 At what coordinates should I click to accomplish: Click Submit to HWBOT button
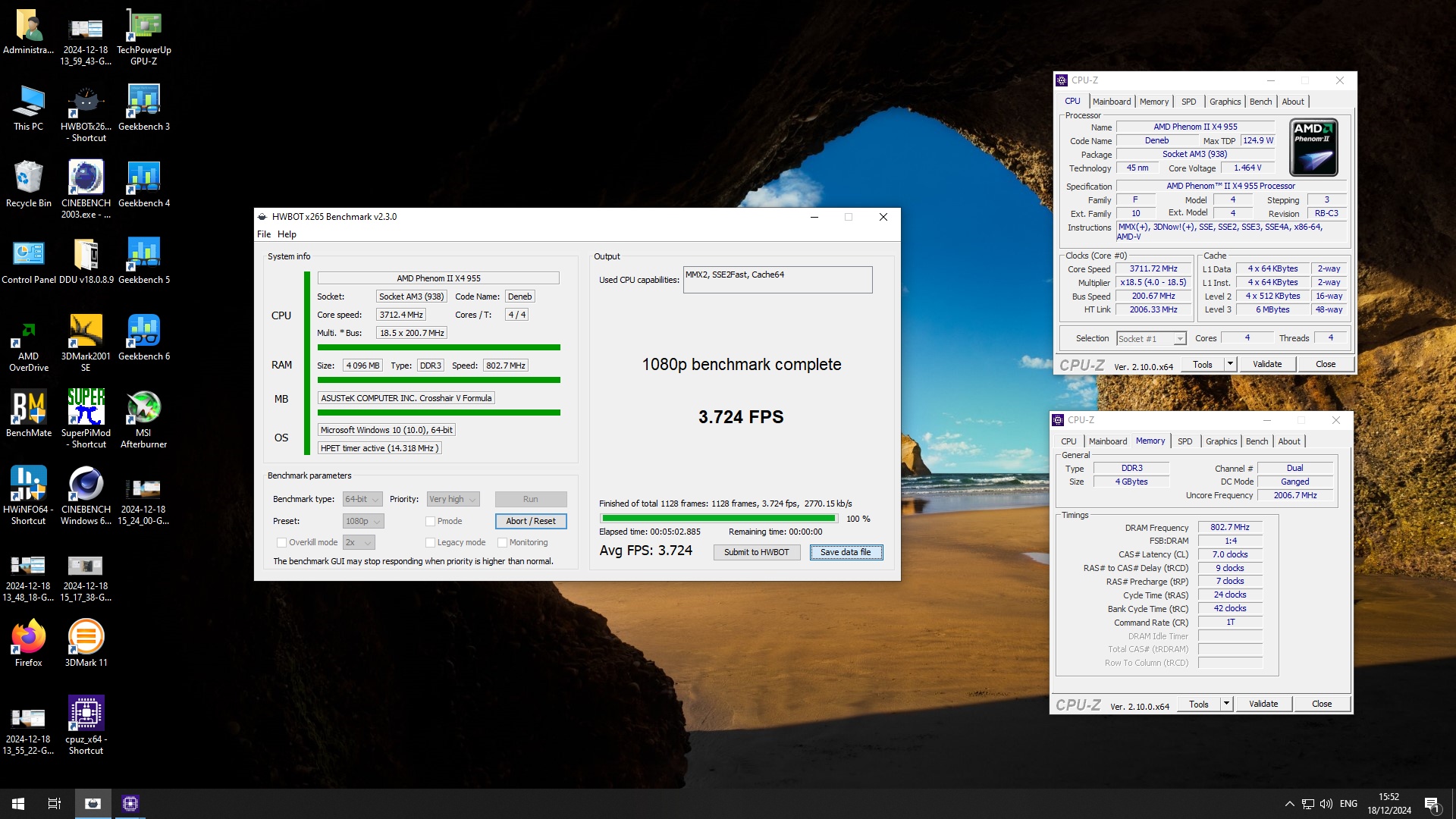click(x=757, y=552)
